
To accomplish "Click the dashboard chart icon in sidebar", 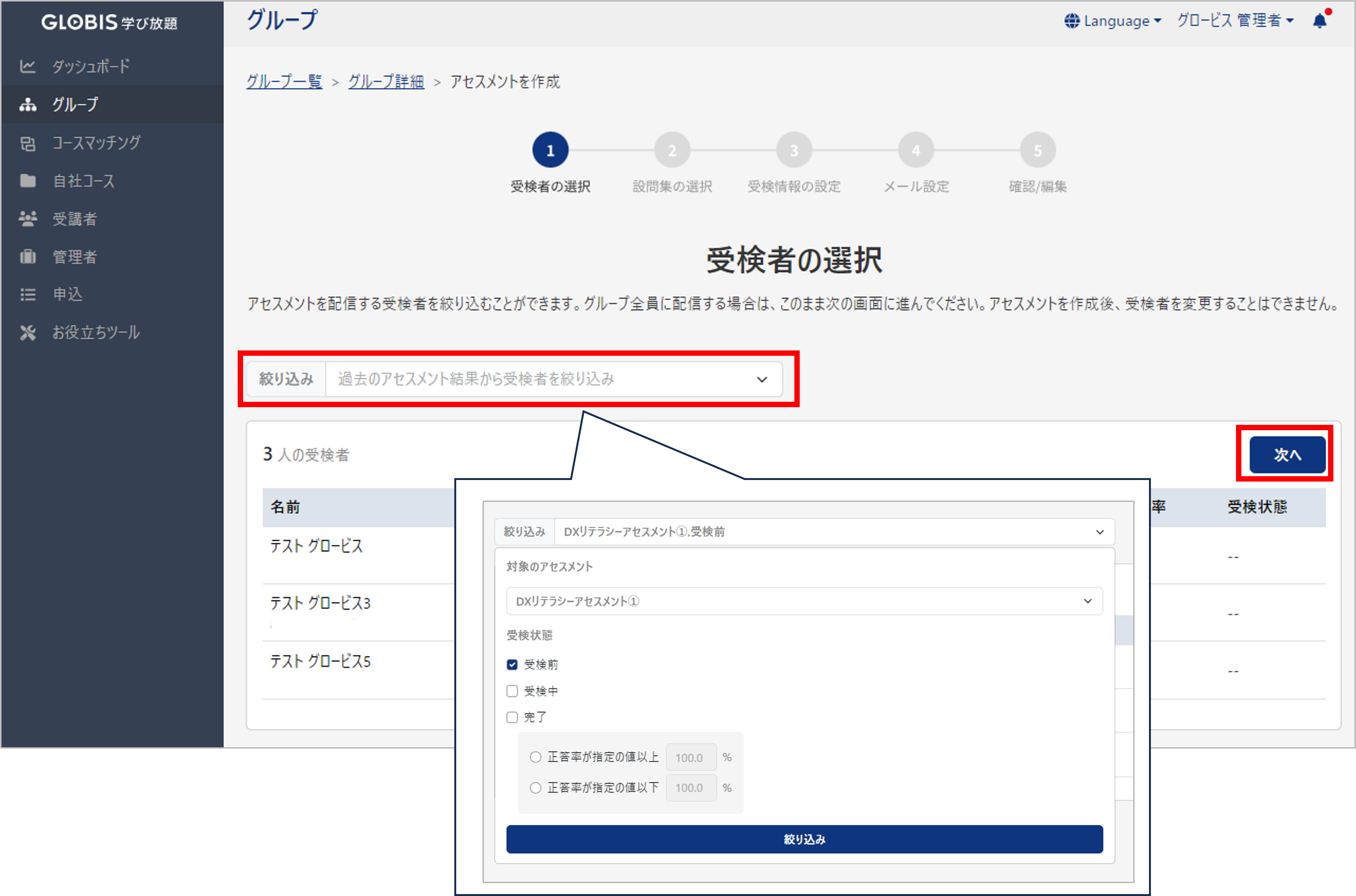I will [28, 66].
